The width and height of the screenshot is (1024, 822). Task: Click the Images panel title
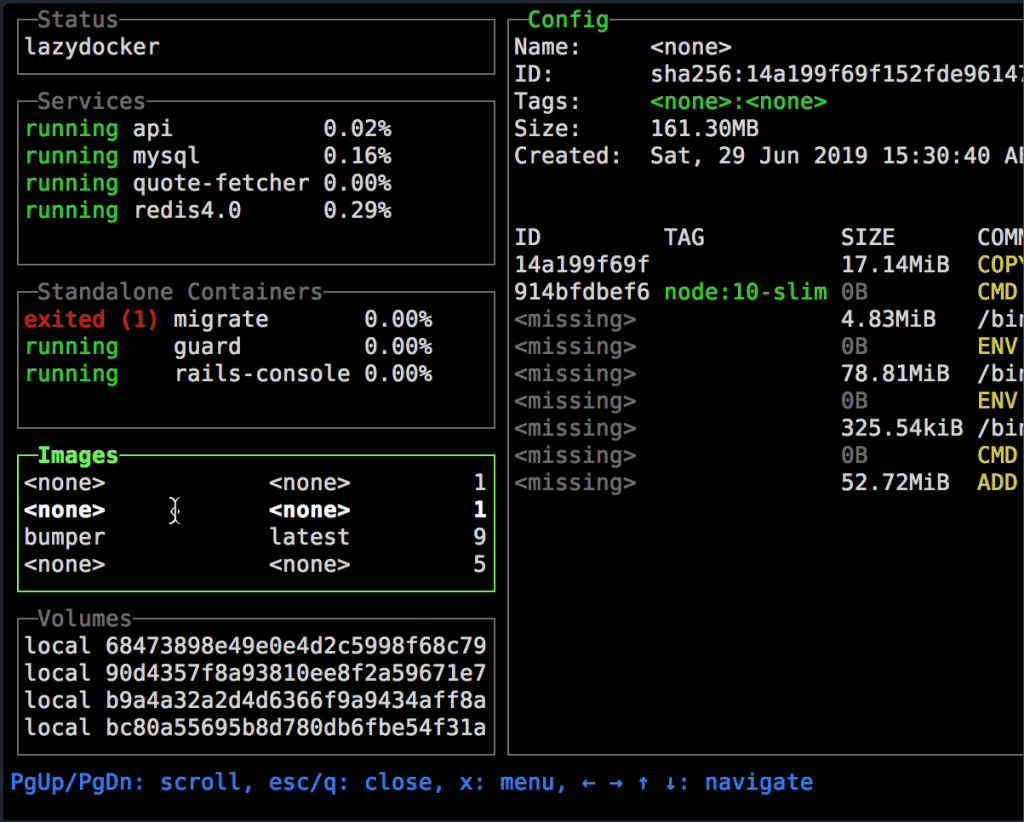pyautogui.click(x=77, y=455)
